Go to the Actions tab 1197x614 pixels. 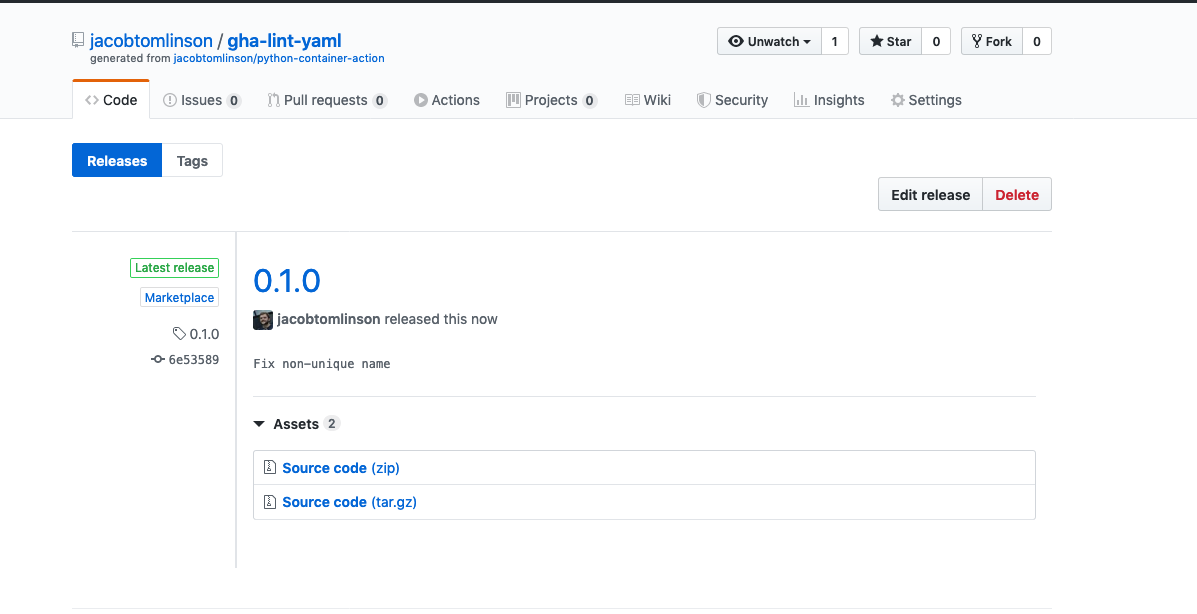pyautogui.click(x=446, y=100)
